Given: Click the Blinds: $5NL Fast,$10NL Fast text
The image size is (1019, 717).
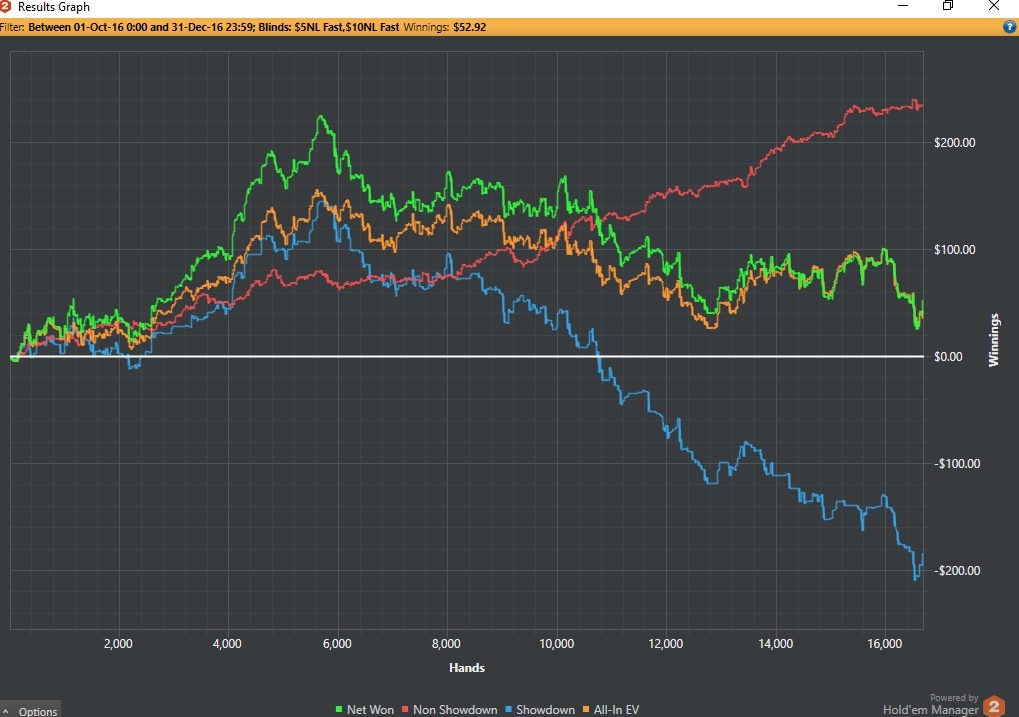Looking at the screenshot, I should [x=329, y=27].
